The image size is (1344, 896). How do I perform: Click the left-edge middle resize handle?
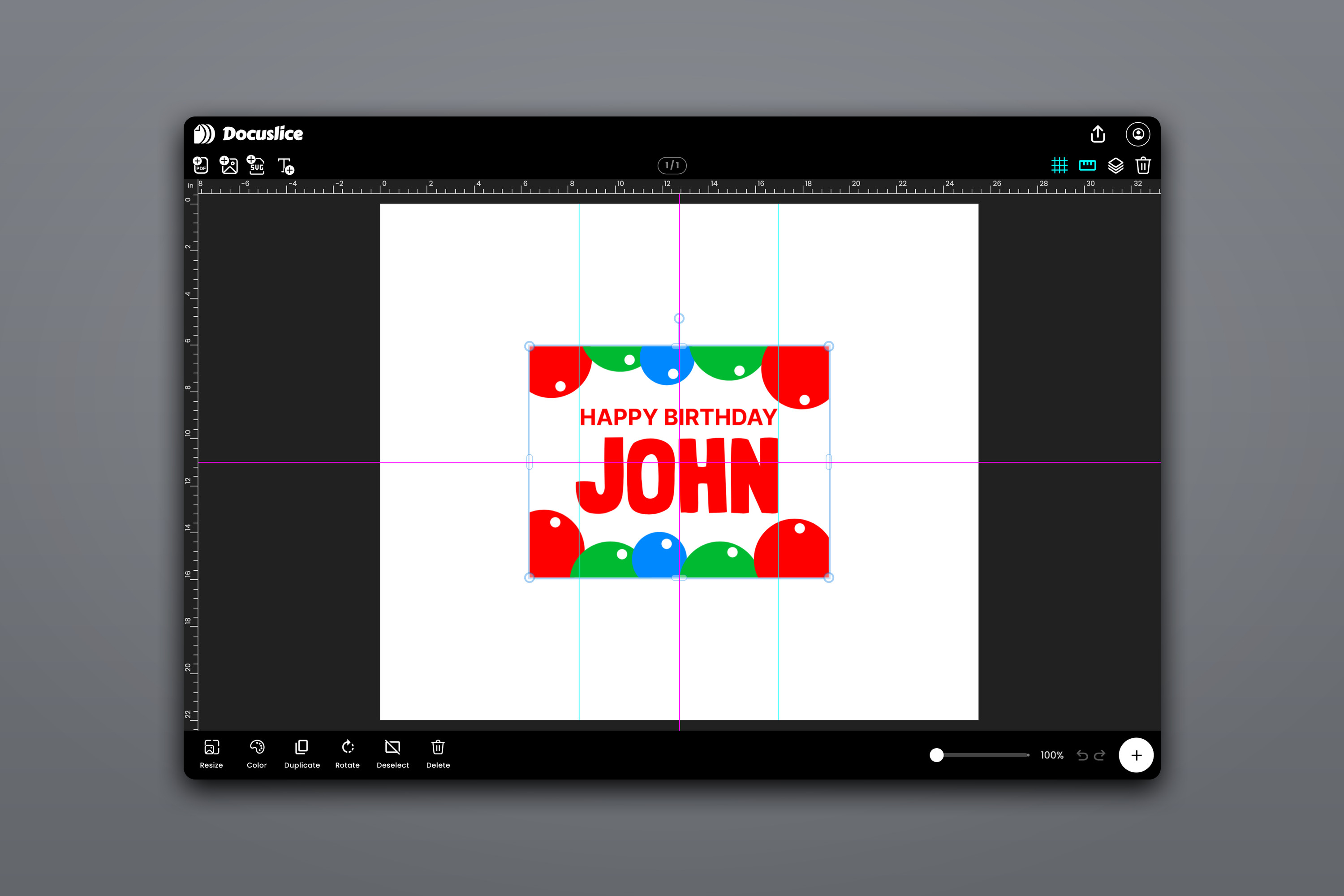529,462
